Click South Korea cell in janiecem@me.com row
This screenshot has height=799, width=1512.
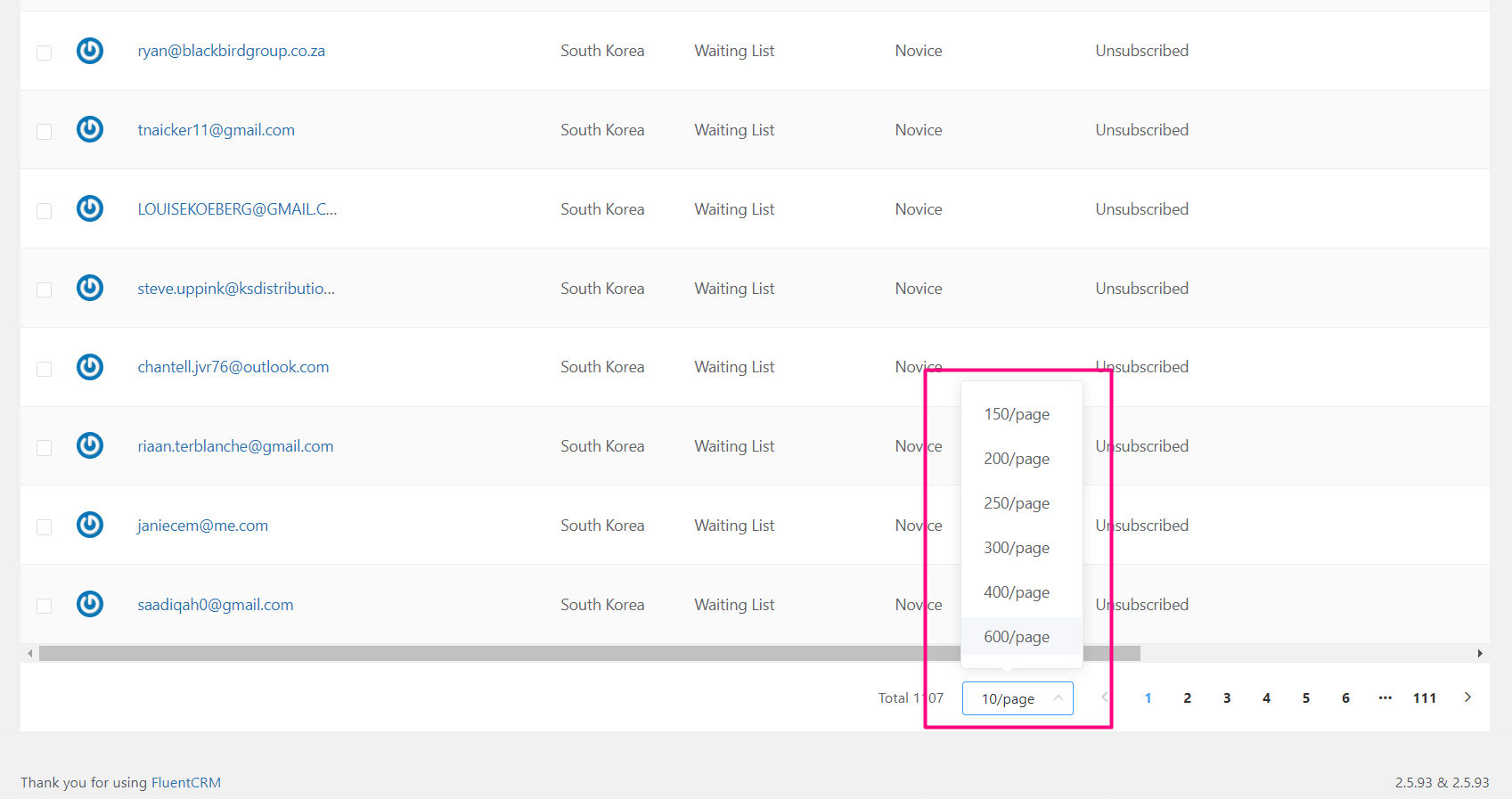pos(602,526)
